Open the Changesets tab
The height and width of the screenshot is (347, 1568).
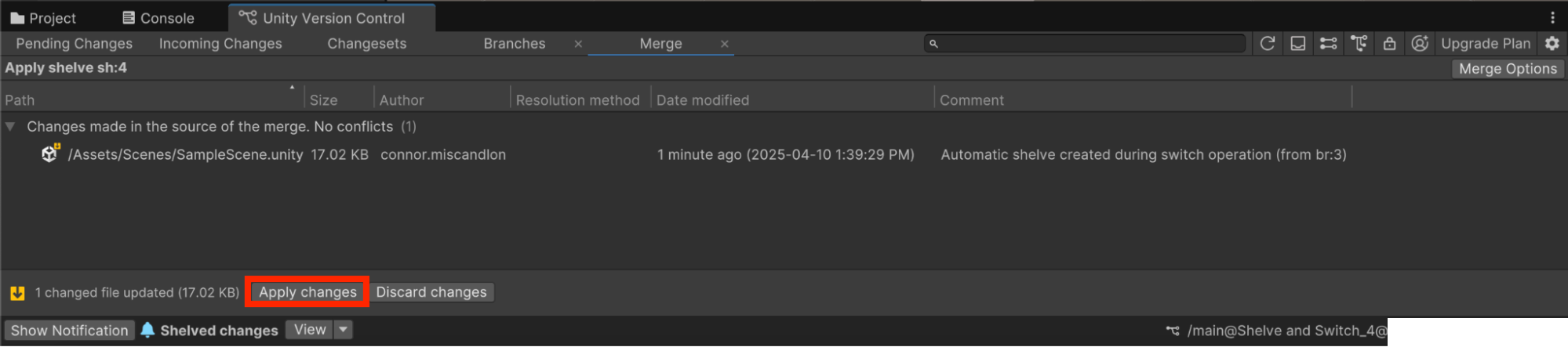click(x=366, y=44)
